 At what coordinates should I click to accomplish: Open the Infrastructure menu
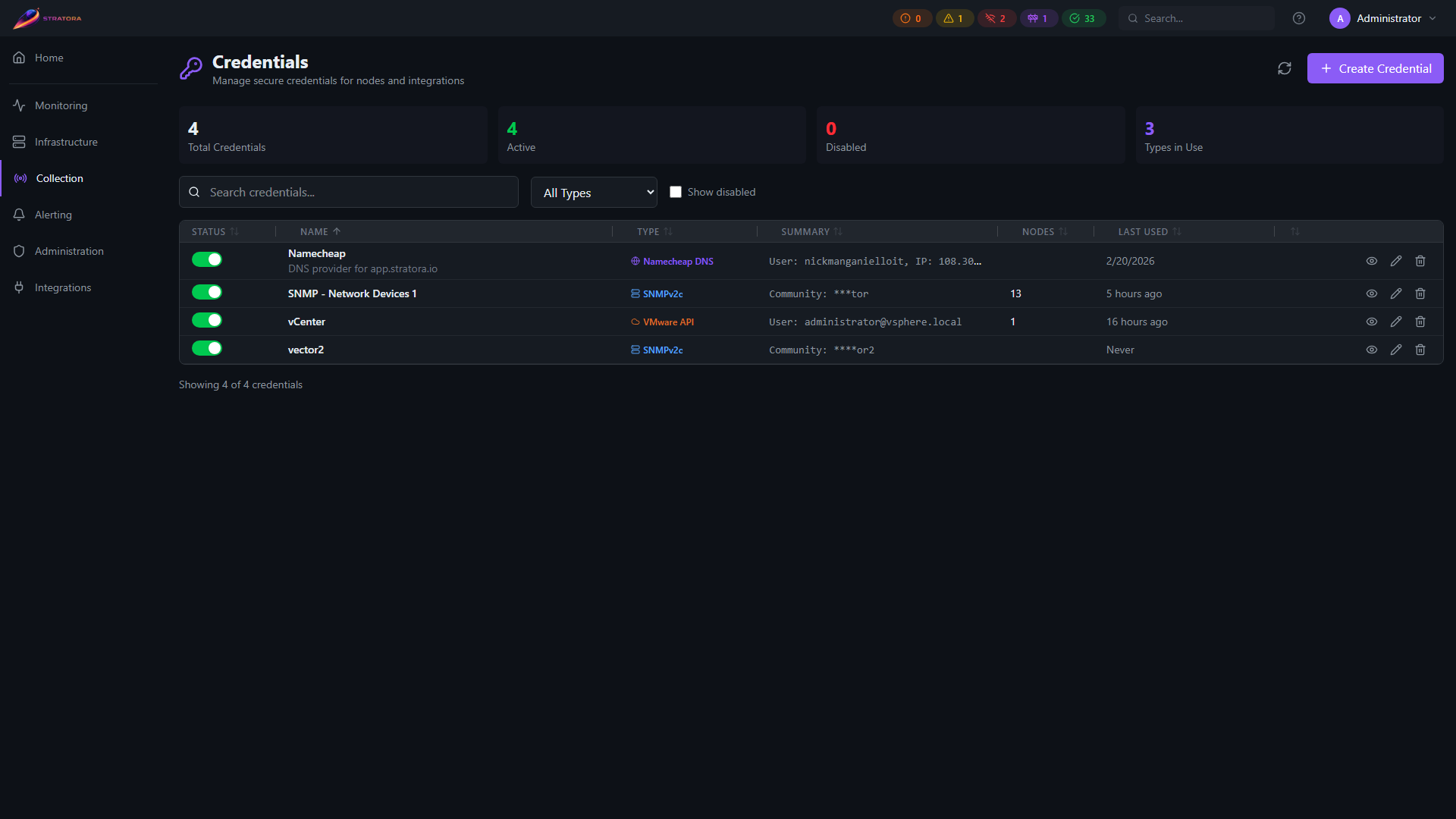[x=66, y=142]
